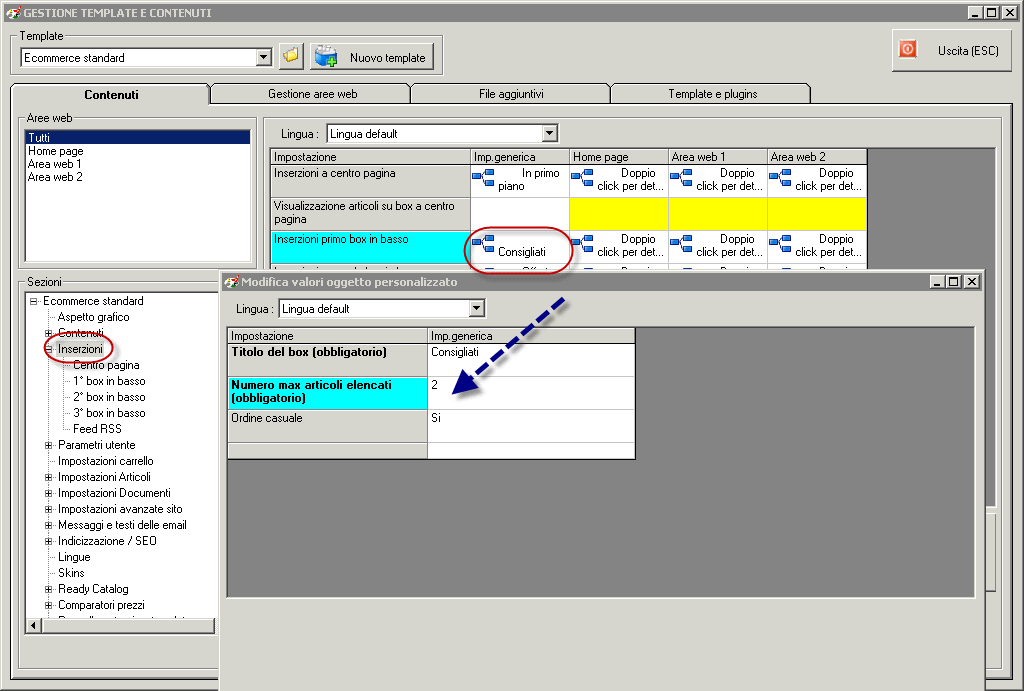Click yellow cell under Area web 1 column

tap(718, 214)
